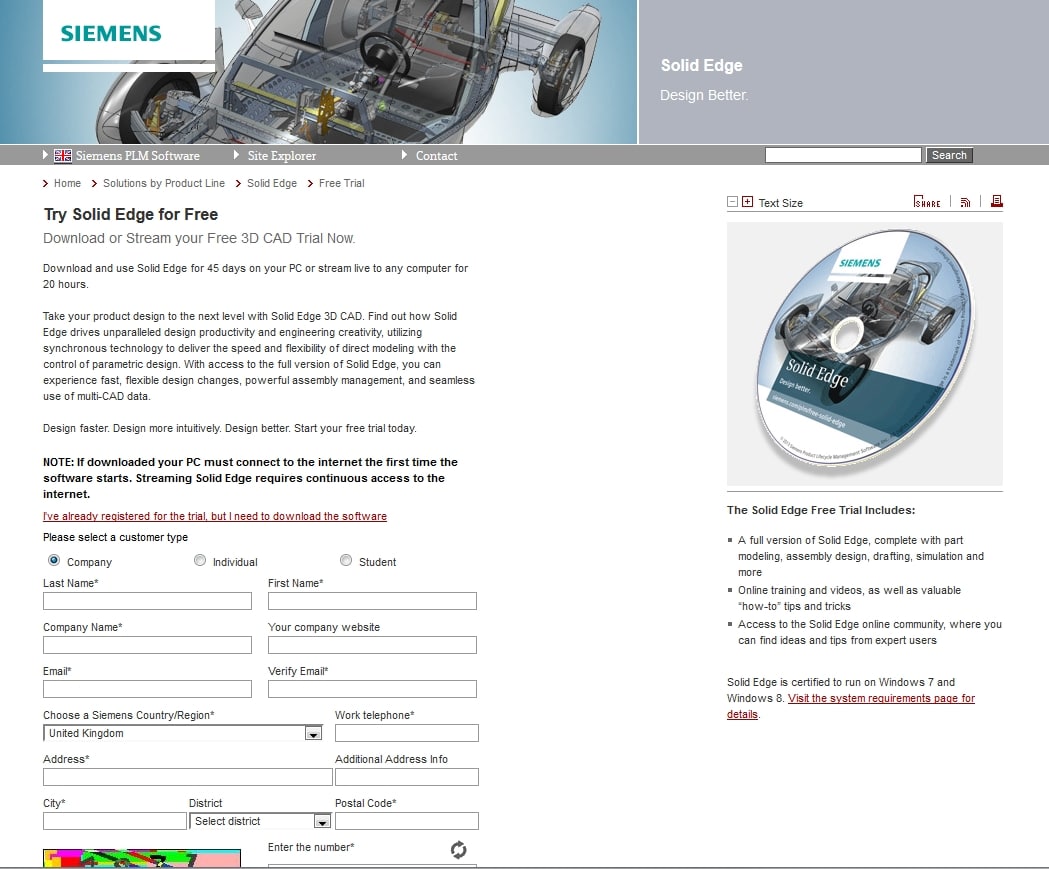This screenshot has width=1049, height=869.
Task: Go to Home breadcrumb
Action: [67, 183]
